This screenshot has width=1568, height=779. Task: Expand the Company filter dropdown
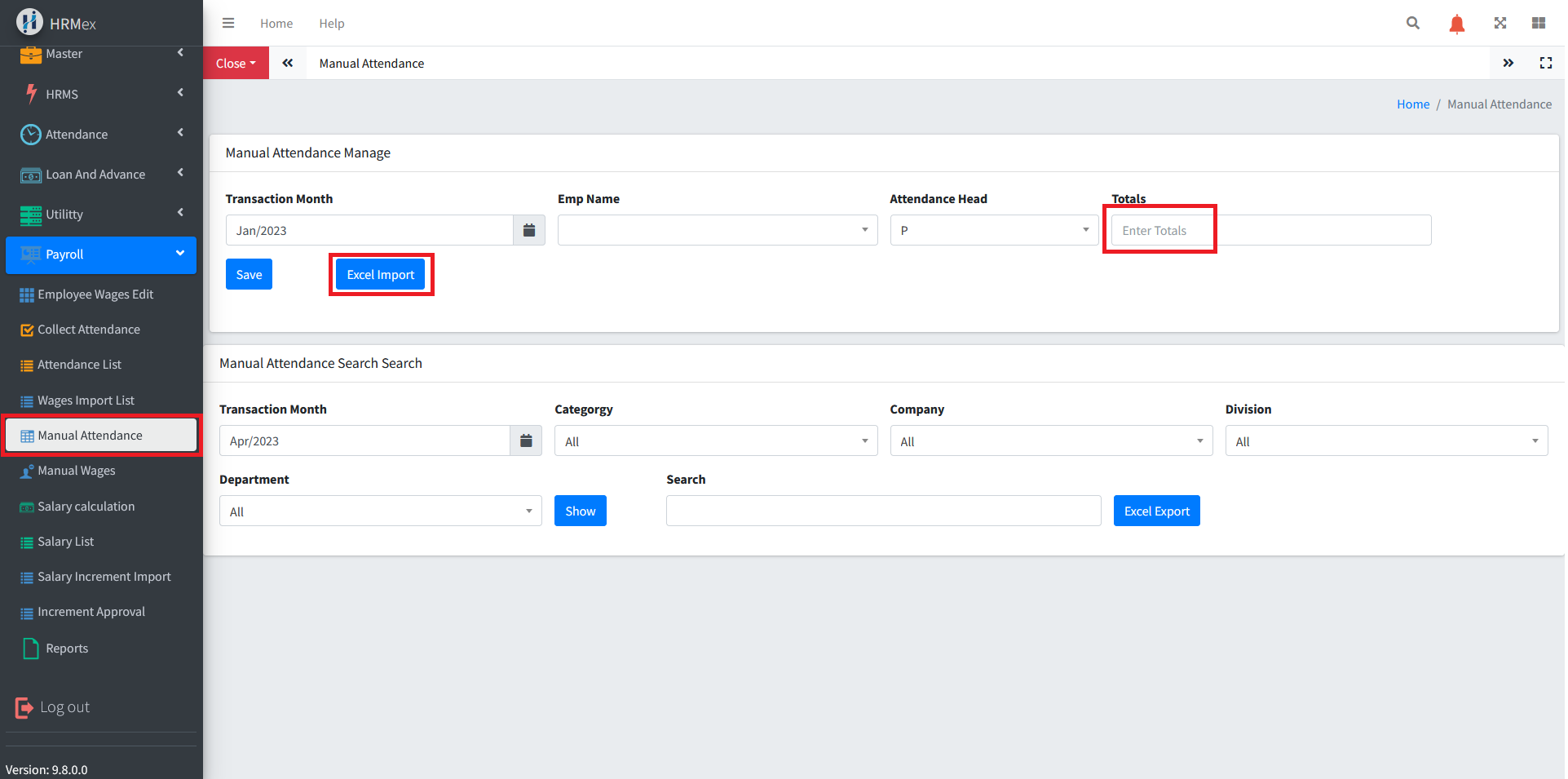pyautogui.click(x=1050, y=440)
